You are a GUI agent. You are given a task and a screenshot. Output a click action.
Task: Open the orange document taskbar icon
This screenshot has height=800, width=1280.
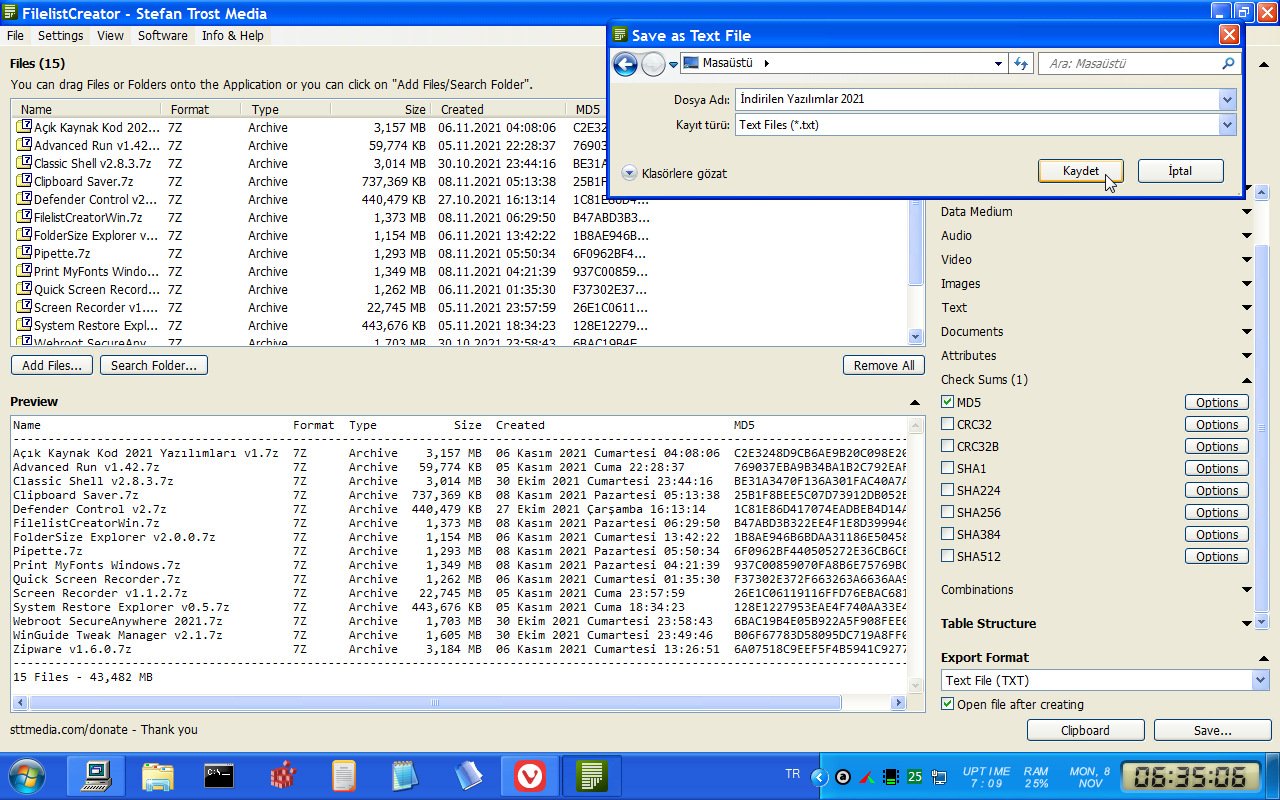point(344,775)
